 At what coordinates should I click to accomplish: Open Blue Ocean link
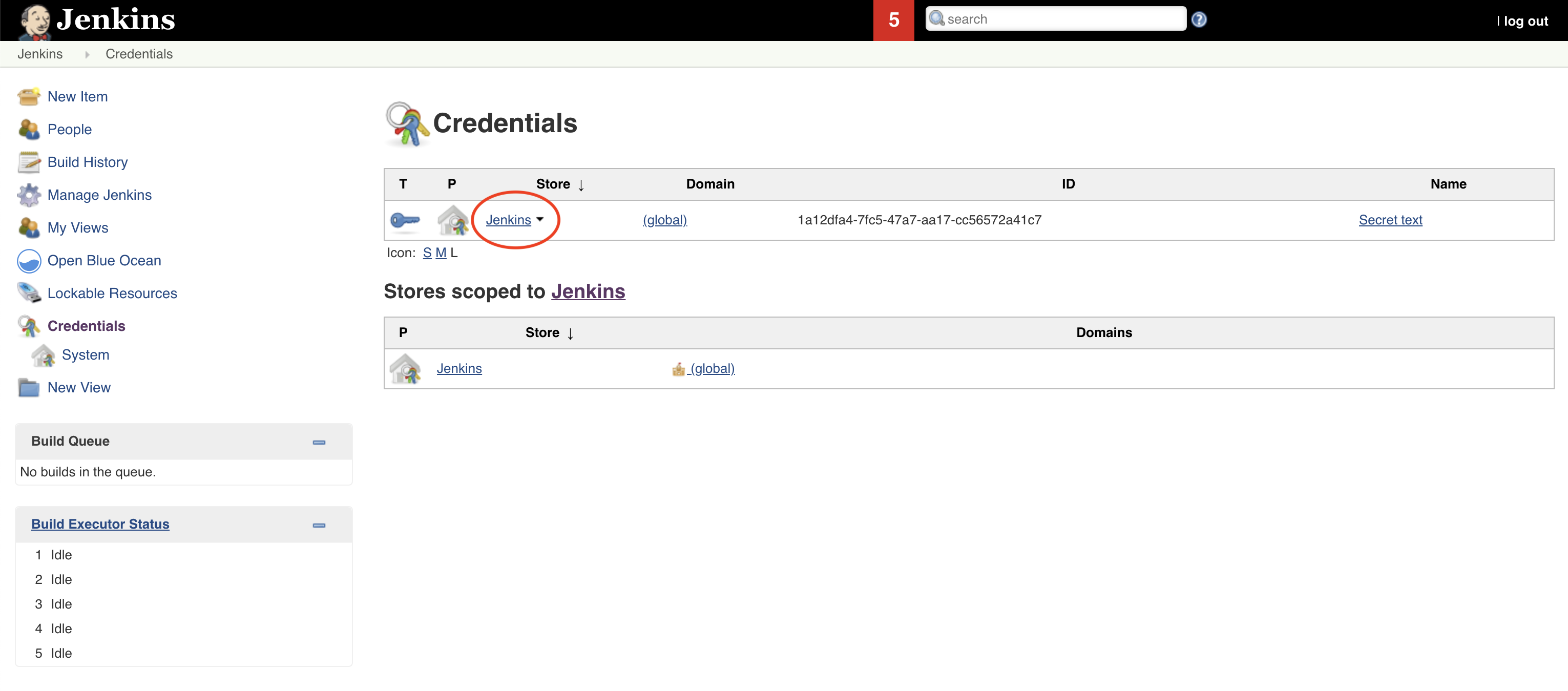tap(104, 261)
